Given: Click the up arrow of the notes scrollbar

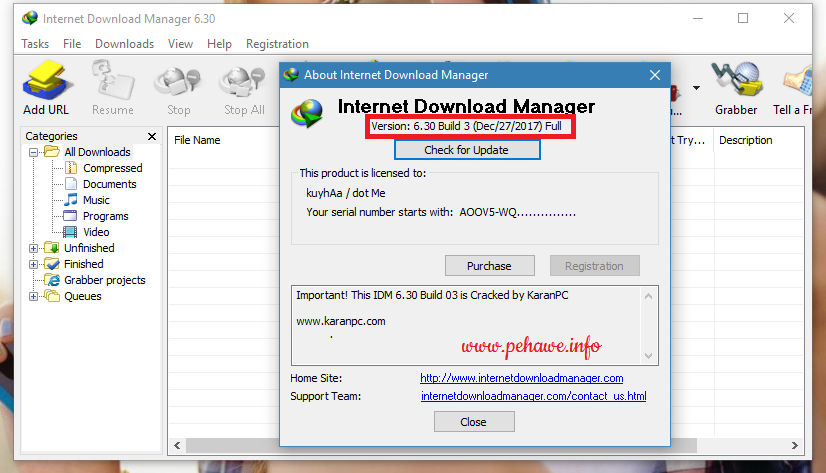Looking at the screenshot, I should (x=648, y=297).
